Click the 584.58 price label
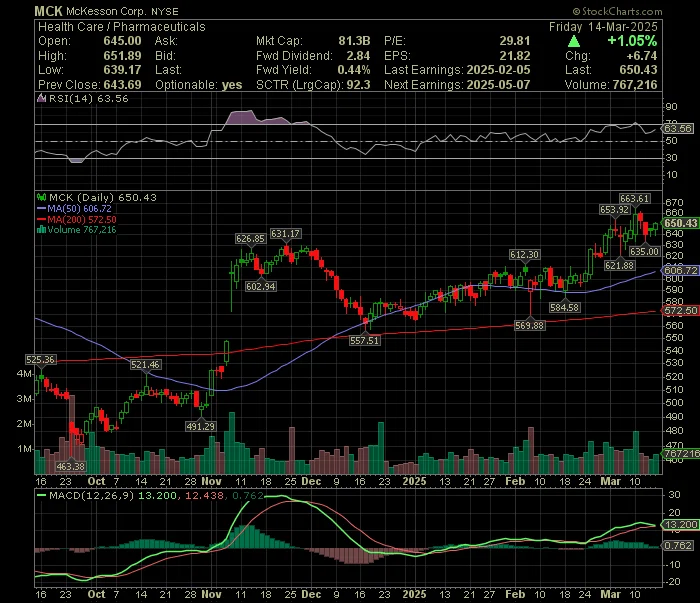700x603 pixels. point(565,308)
